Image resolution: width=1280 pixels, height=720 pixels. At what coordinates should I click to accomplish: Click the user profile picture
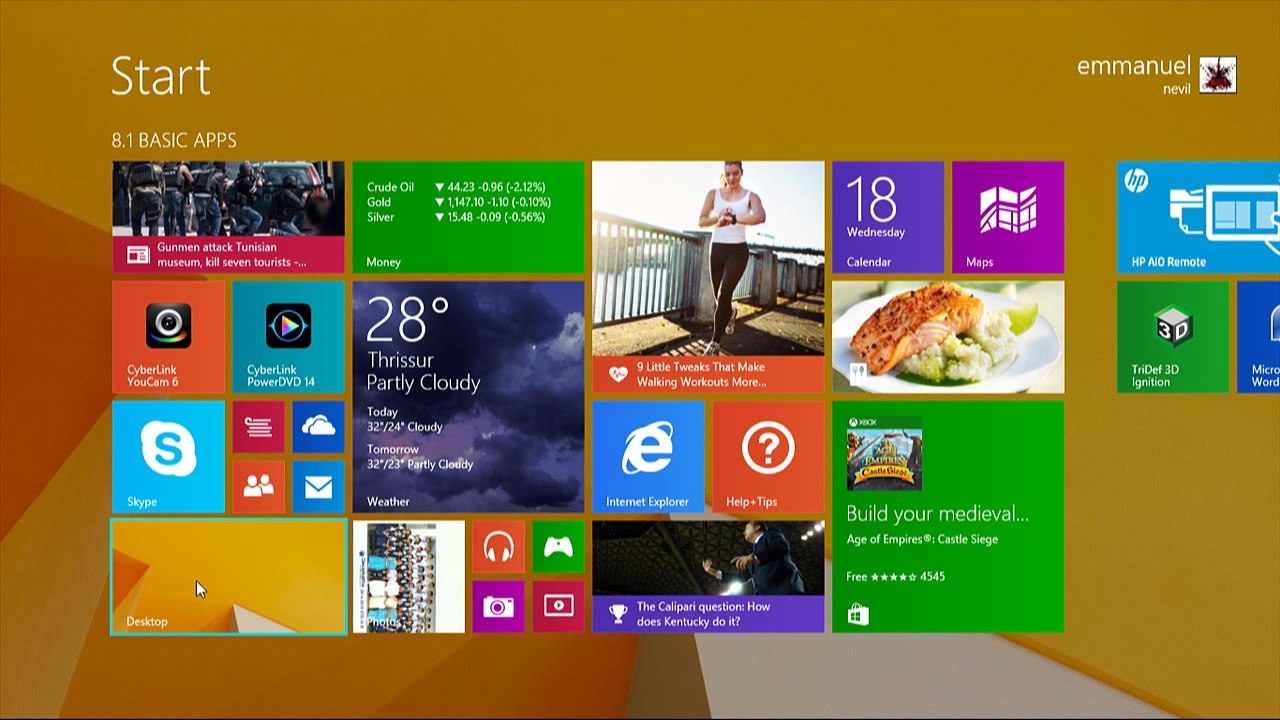[1218, 75]
